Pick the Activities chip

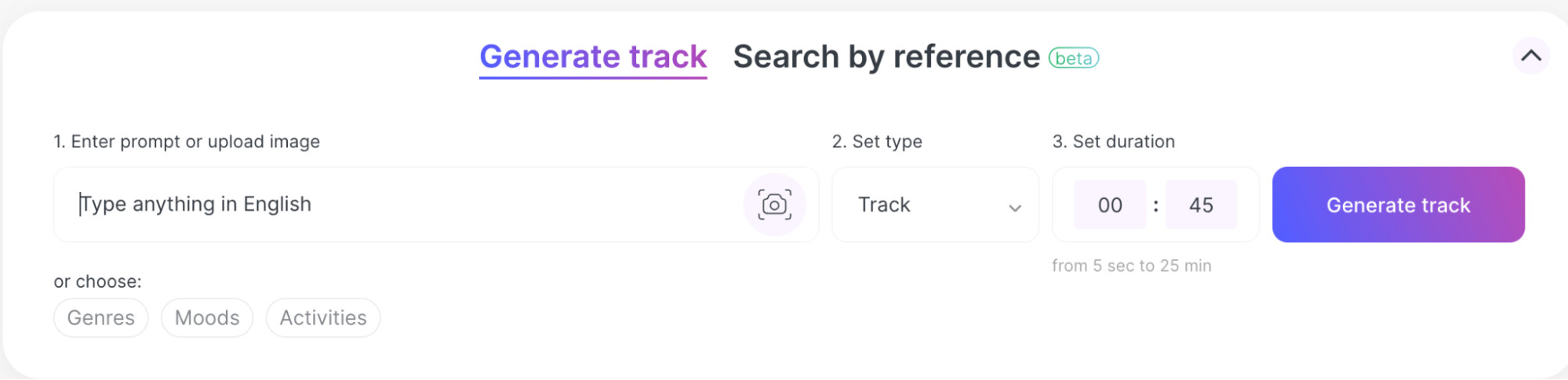[323, 318]
